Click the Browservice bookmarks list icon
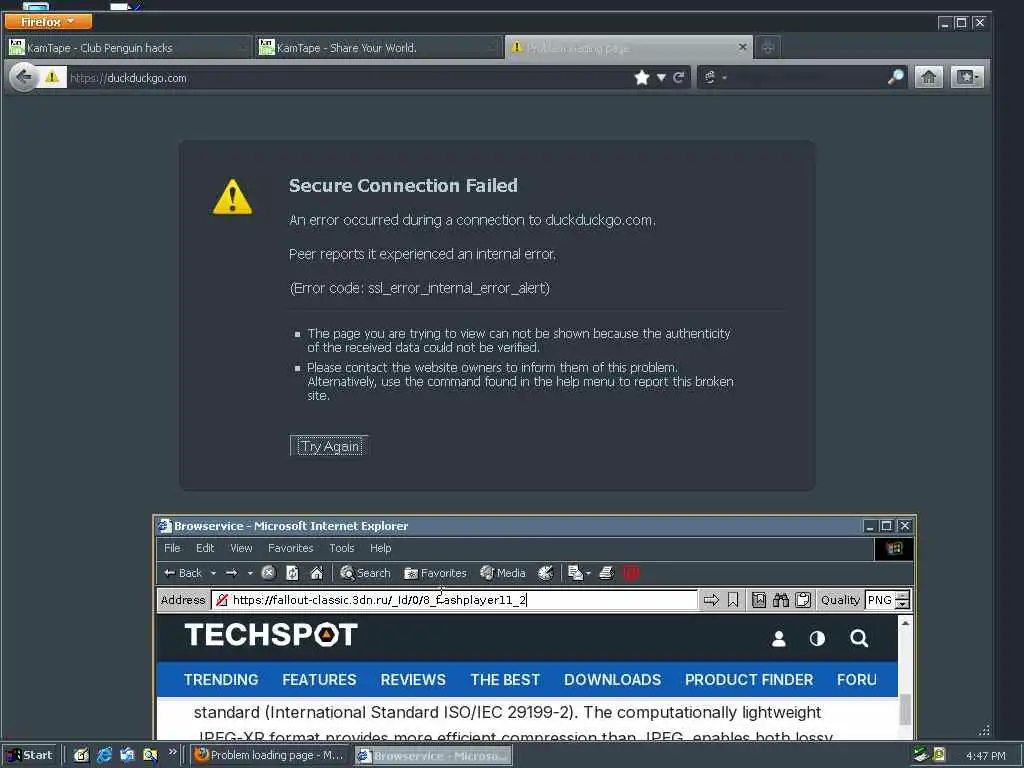 tap(759, 600)
